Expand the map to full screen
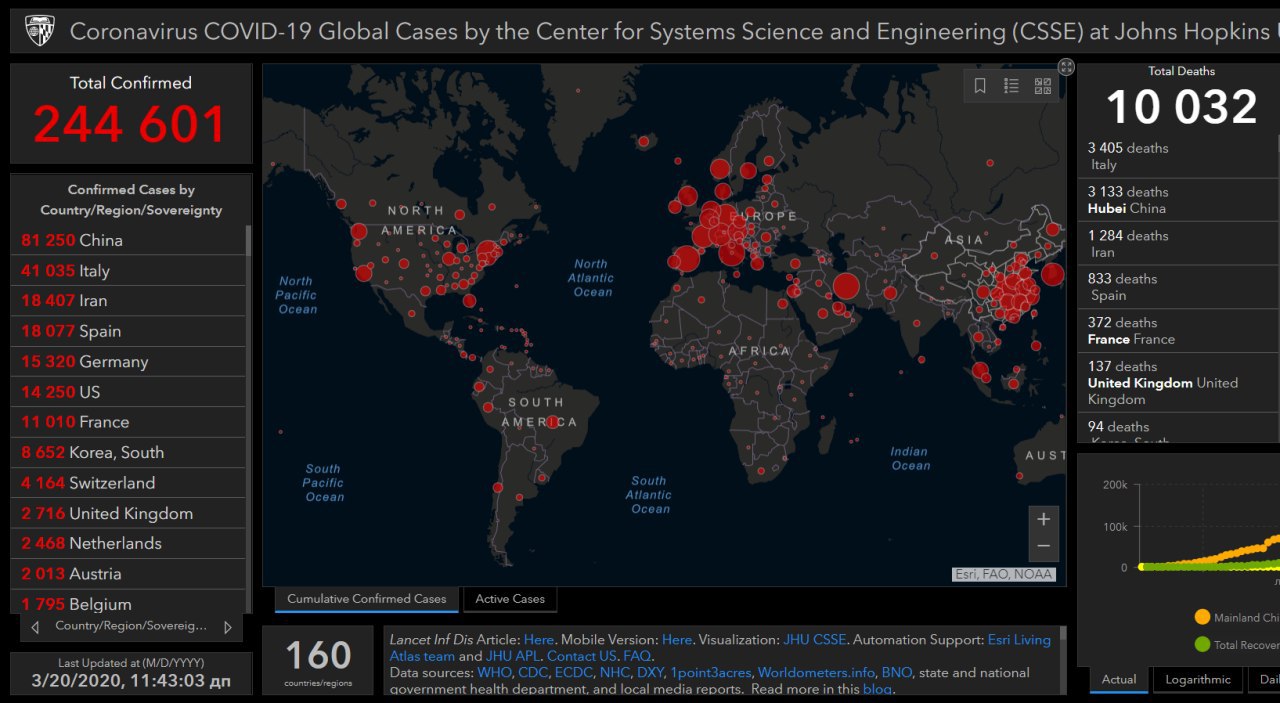Screen dimensions: 1280x703 pyautogui.click(x=1066, y=67)
